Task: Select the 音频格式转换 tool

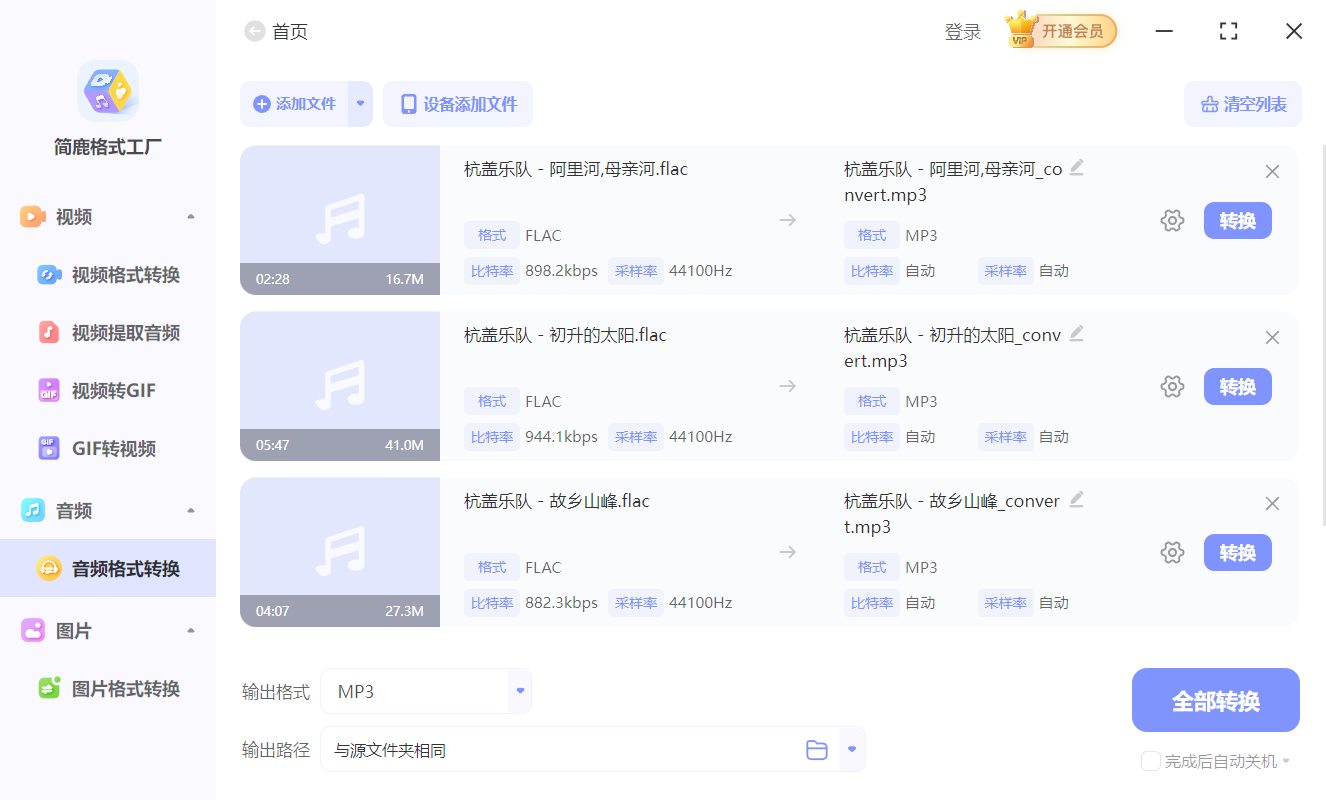Action: click(x=107, y=568)
